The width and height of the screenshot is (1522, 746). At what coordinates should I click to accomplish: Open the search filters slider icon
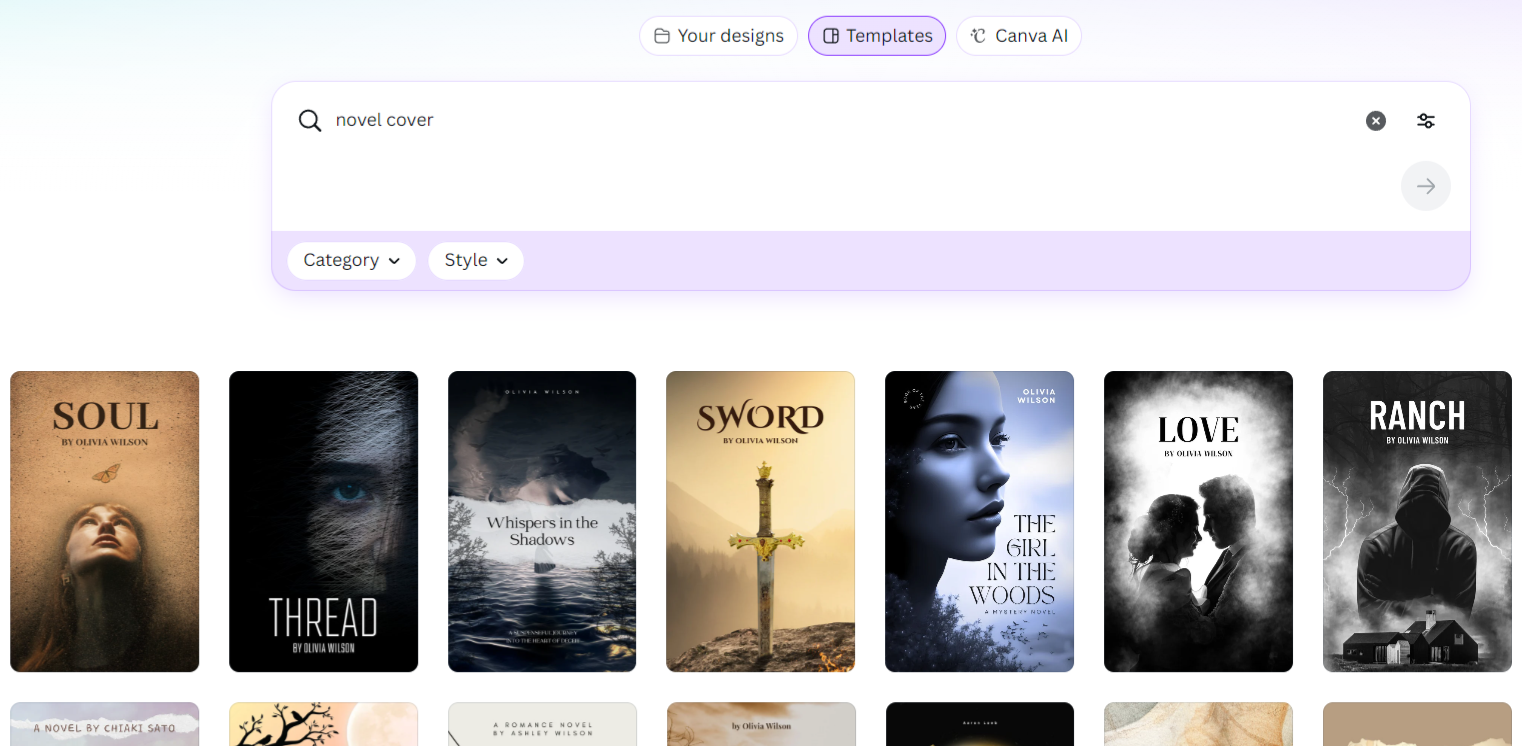[x=1426, y=121]
